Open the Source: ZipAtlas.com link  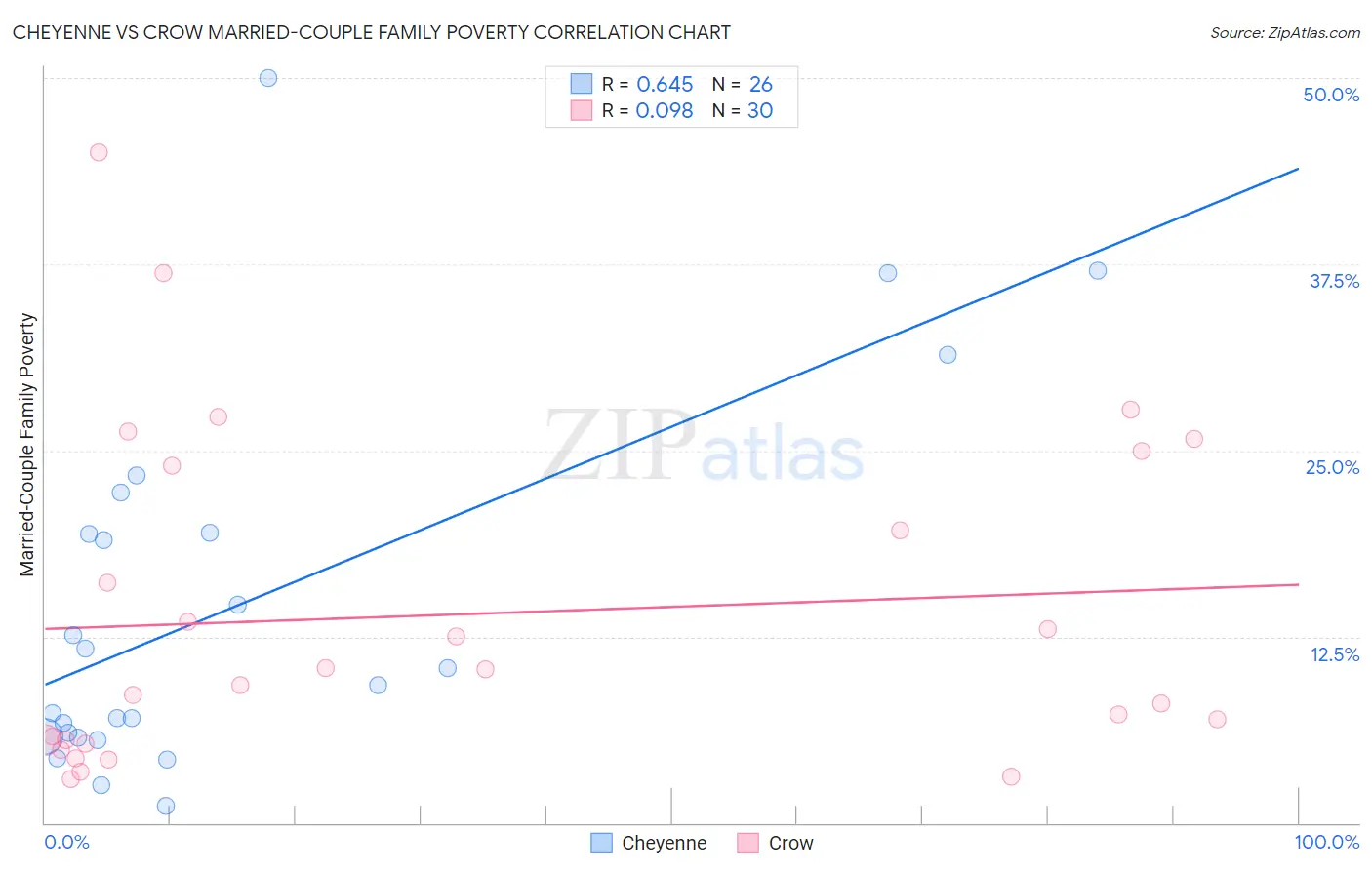(1284, 32)
